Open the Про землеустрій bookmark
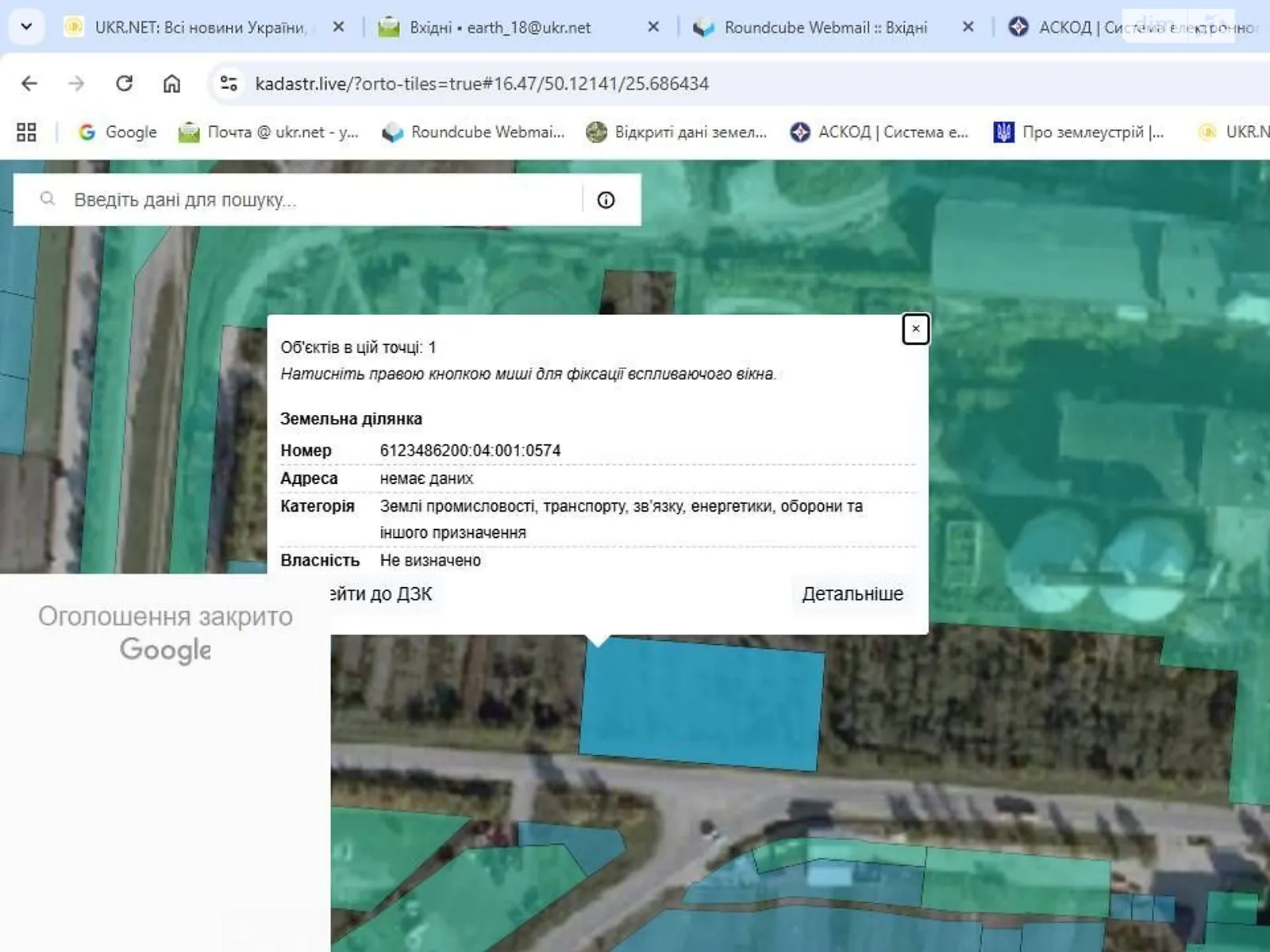Viewport: 1270px width, 952px height. pyautogui.click(x=1079, y=132)
